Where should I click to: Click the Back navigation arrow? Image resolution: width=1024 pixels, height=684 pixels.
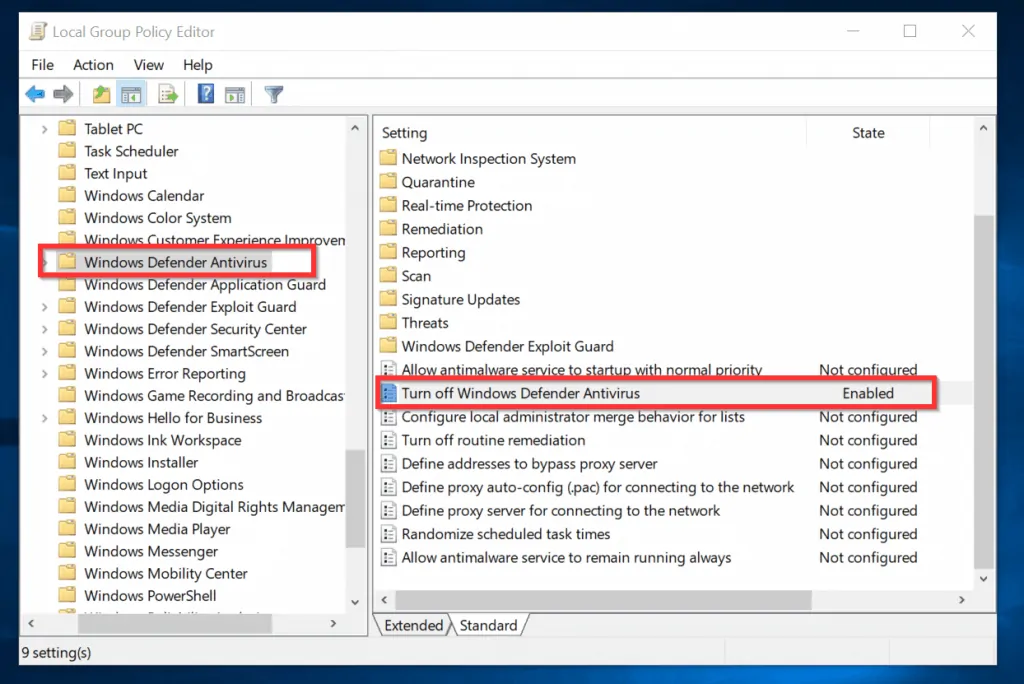36,93
